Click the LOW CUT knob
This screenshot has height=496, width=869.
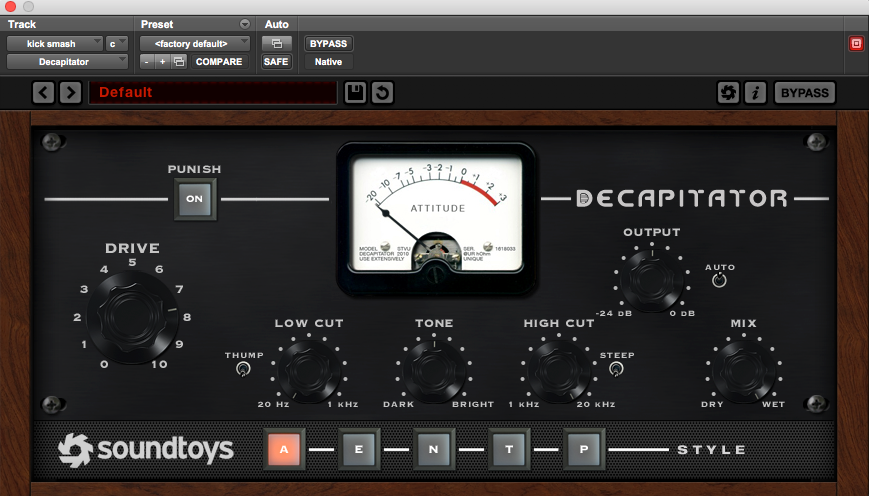[309, 371]
